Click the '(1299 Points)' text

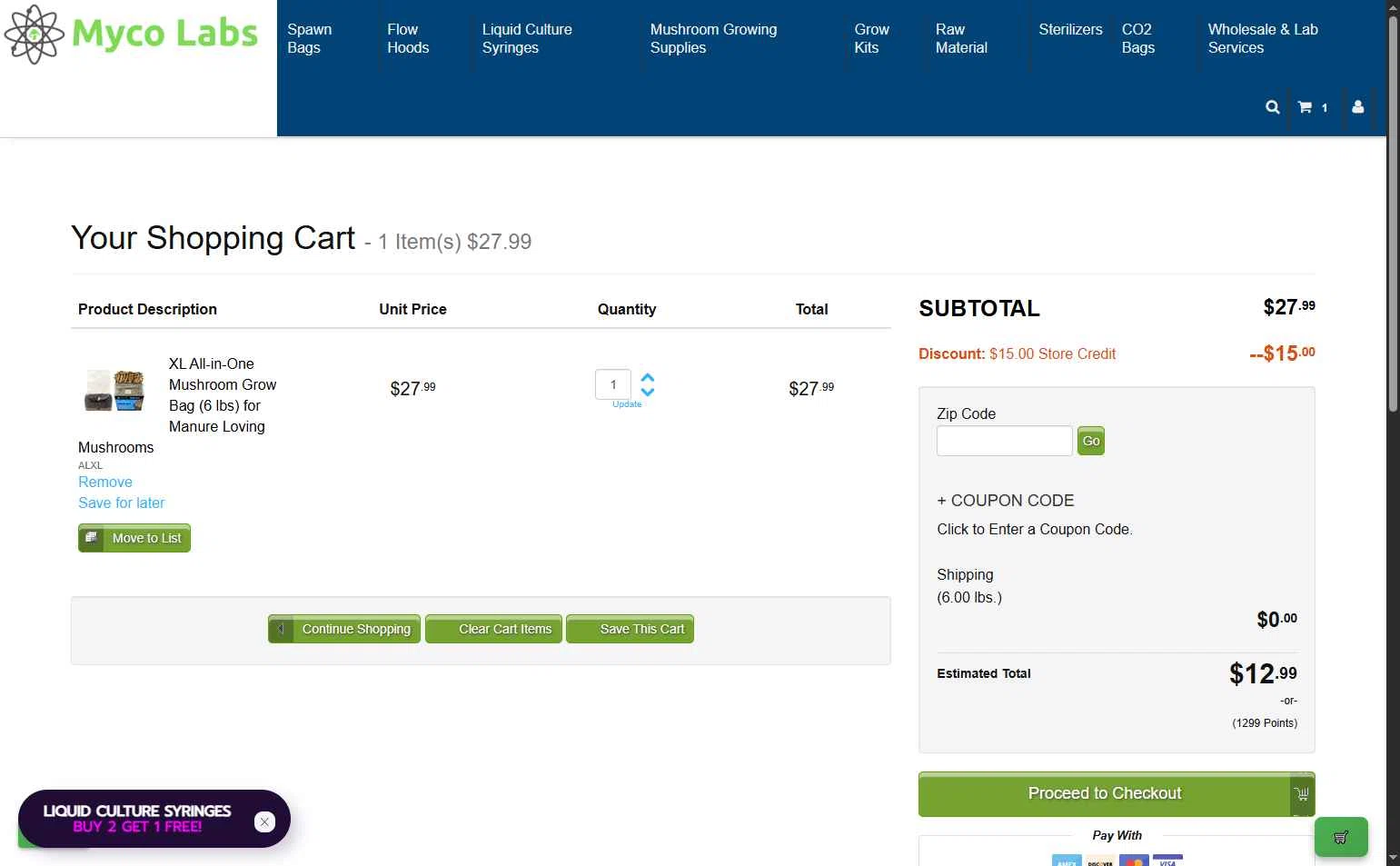coord(1265,723)
